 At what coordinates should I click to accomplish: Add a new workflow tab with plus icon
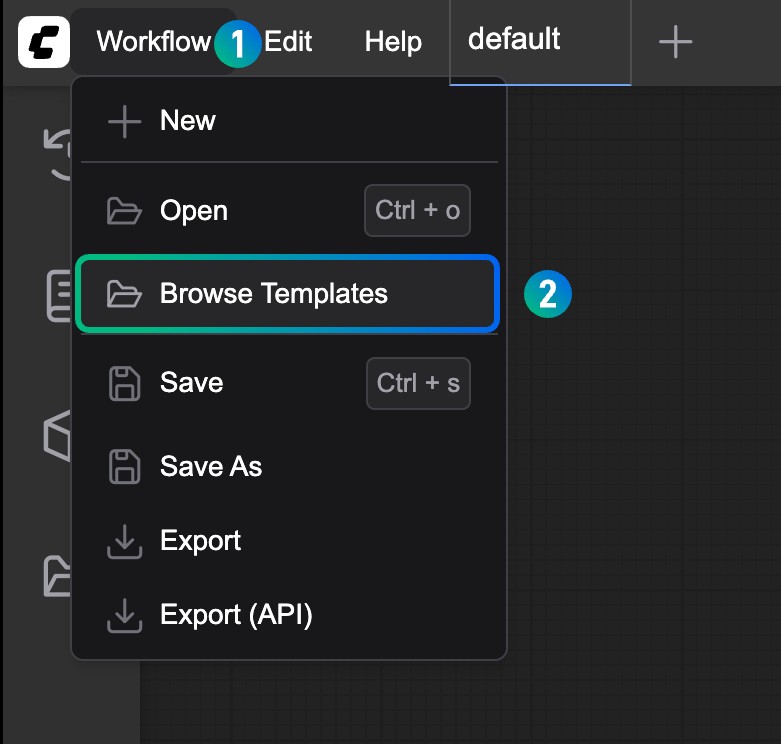click(676, 42)
